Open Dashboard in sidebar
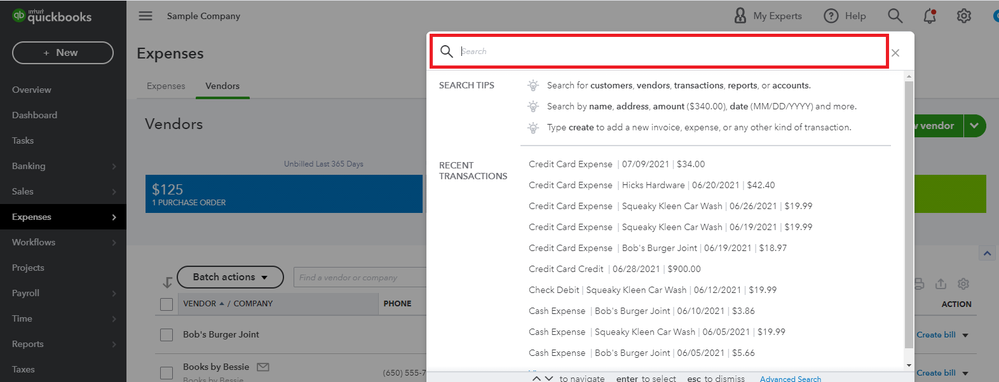 coord(34,115)
